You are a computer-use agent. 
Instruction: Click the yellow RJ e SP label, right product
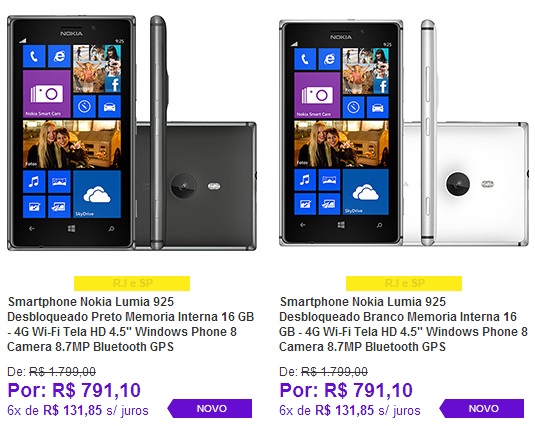coord(404,283)
